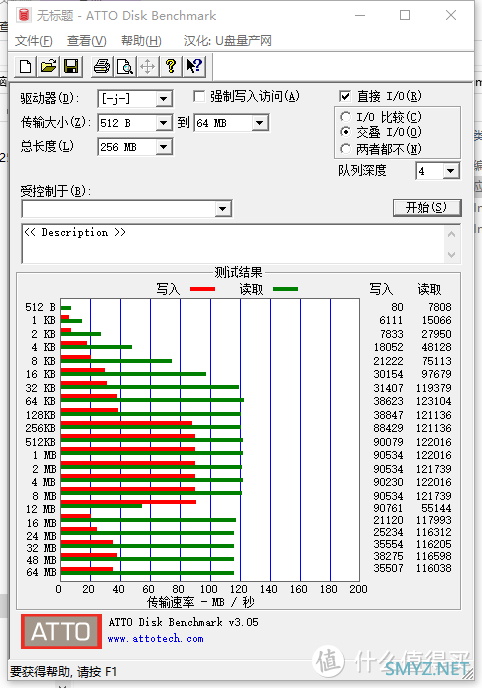The image size is (482, 688).
Task: Click the 汉化: U盘量产网 menu item
Action: click(228, 41)
